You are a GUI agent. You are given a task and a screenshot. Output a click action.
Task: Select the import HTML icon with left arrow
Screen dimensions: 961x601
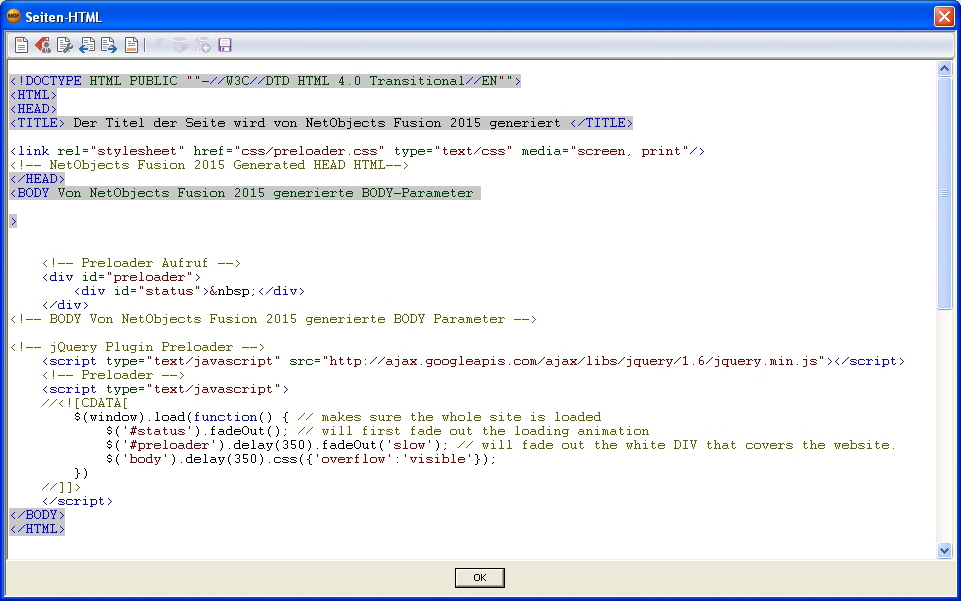point(86,45)
